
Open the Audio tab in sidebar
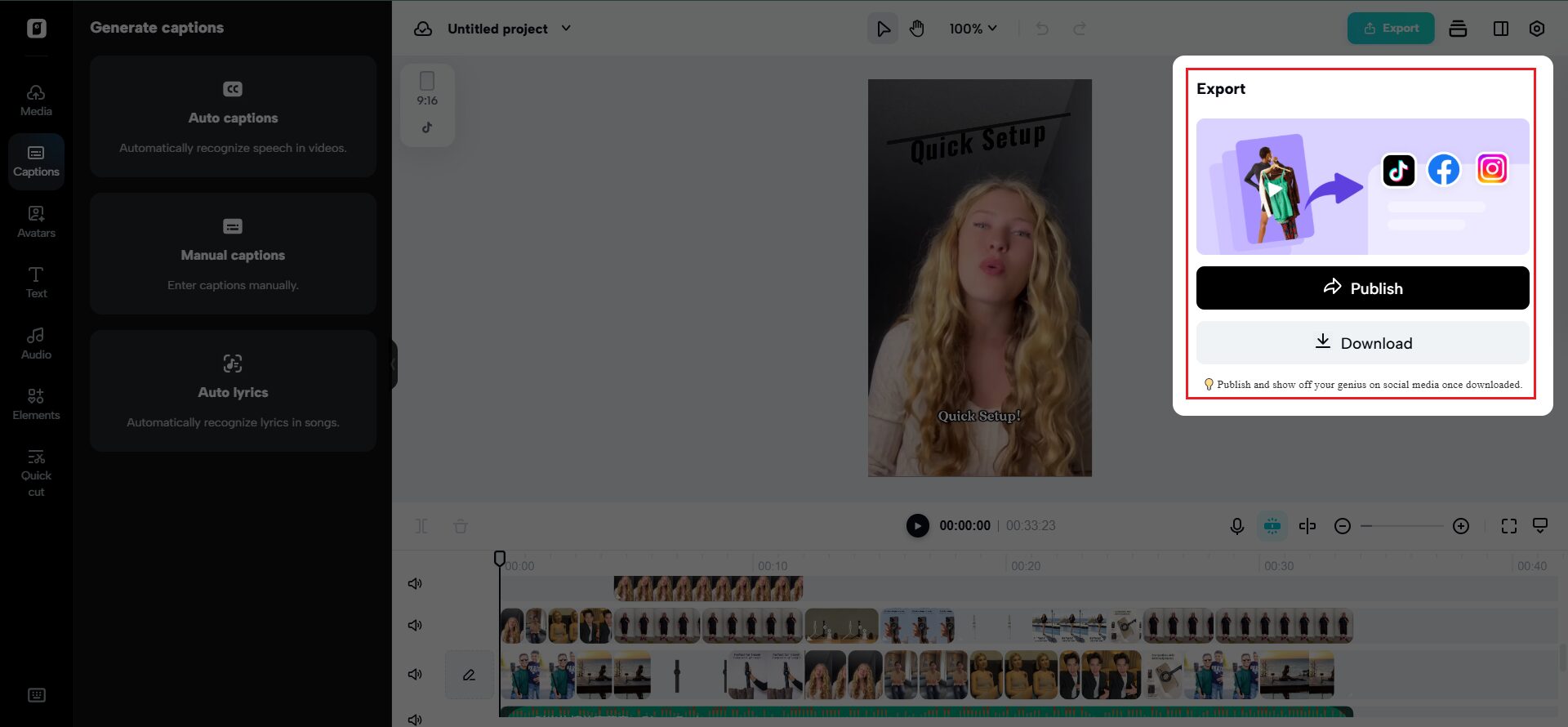click(x=36, y=343)
